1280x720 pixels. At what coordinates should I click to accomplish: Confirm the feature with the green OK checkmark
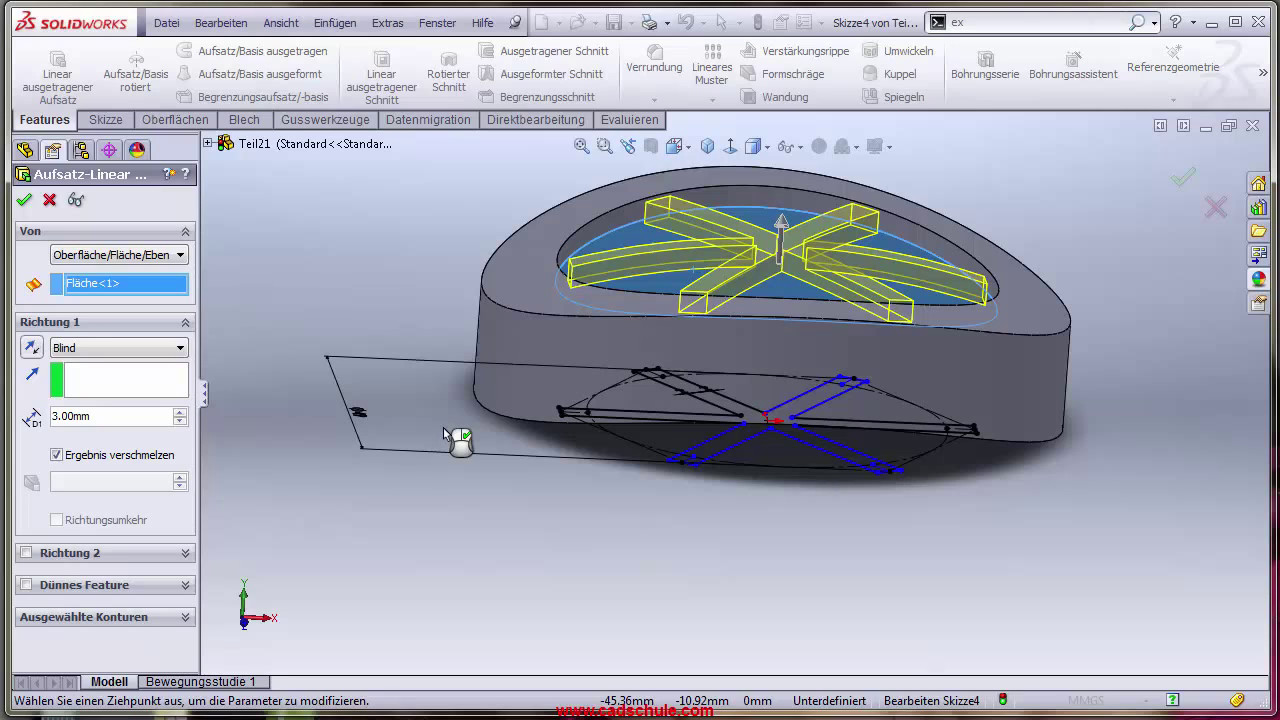(x=24, y=200)
